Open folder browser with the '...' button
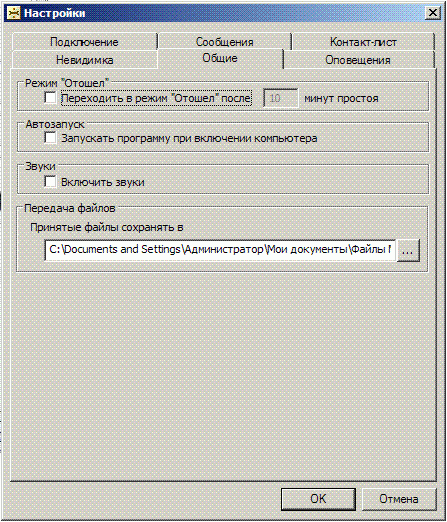 pos(408,250)
